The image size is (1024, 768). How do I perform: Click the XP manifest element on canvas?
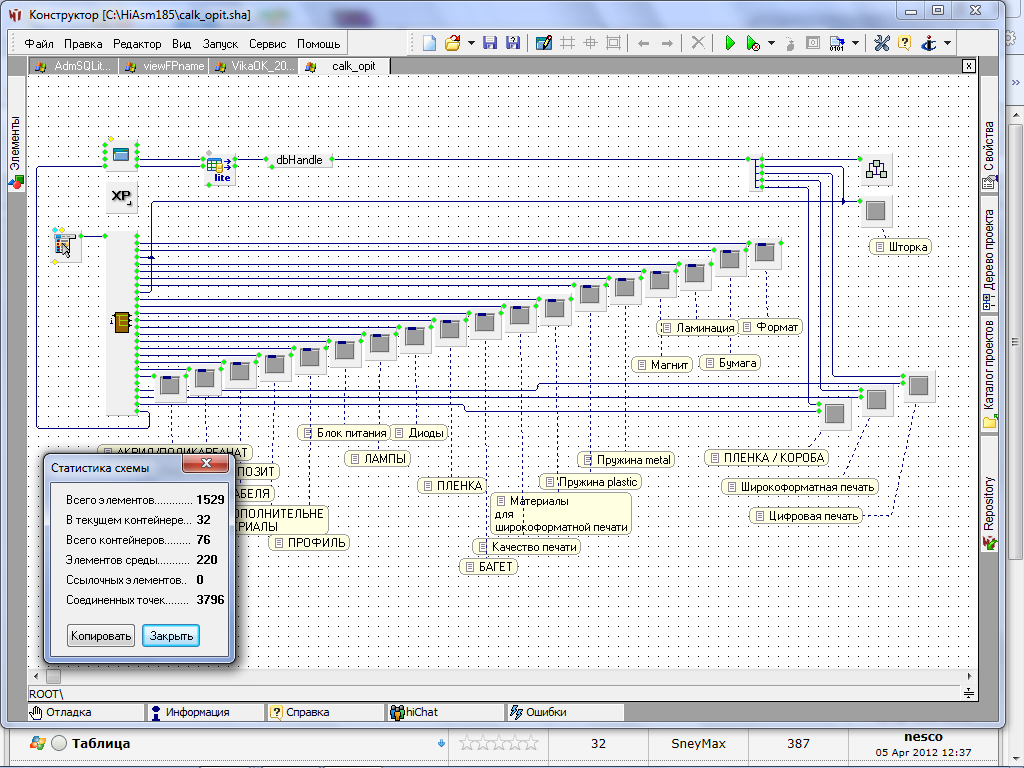click(121, 198)
